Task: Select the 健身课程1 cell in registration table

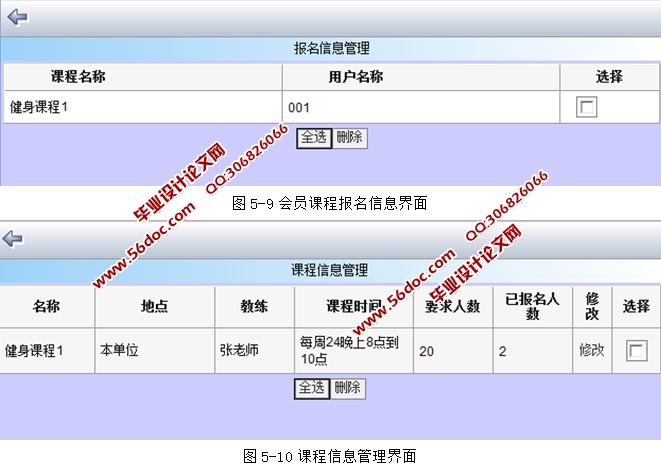Action: click(143, 107)
